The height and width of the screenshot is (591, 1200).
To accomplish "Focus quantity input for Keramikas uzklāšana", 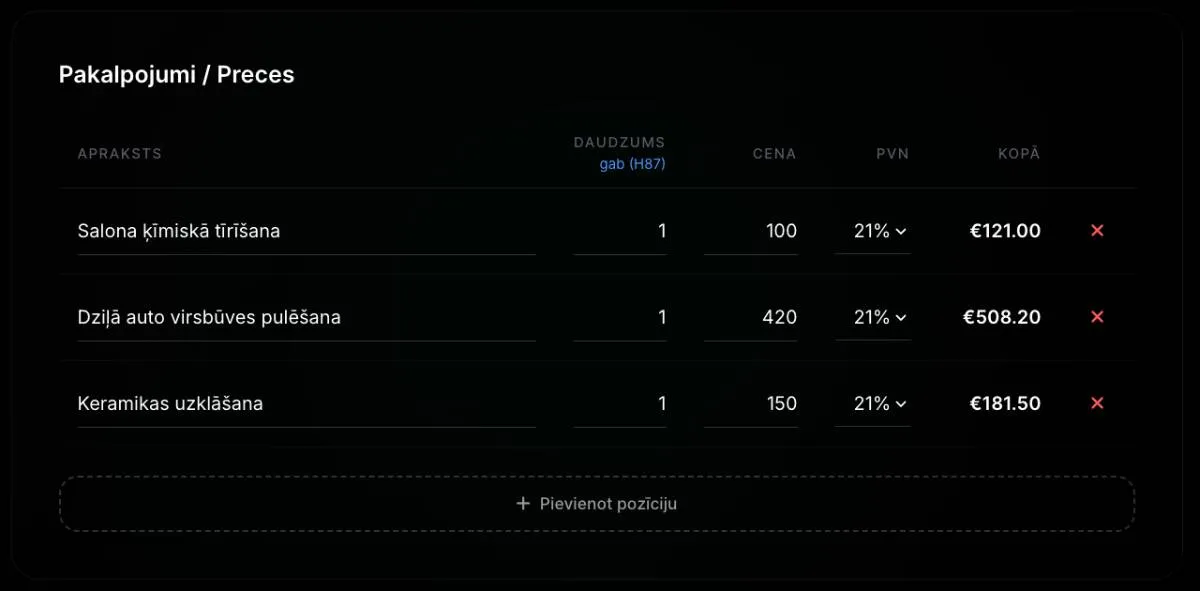I will (620, 403).
